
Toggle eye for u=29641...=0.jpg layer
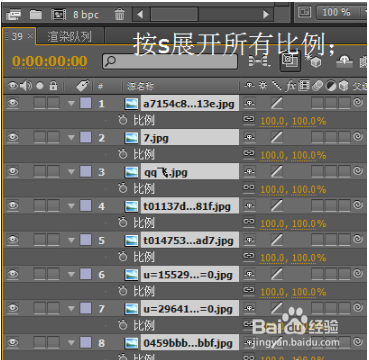[x=13, y=308]
